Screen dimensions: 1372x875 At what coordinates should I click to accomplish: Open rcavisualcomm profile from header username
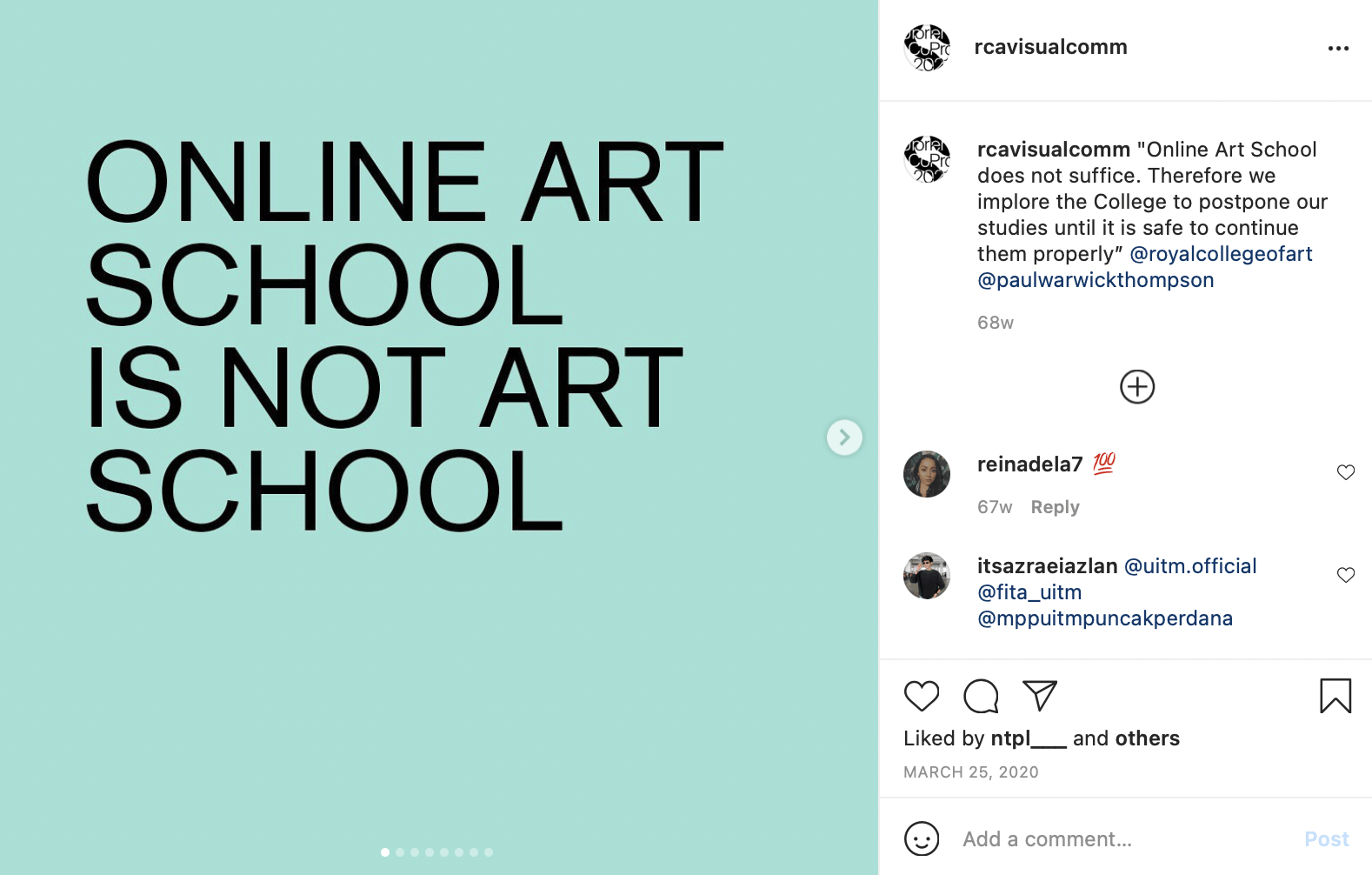[1050, 47]
